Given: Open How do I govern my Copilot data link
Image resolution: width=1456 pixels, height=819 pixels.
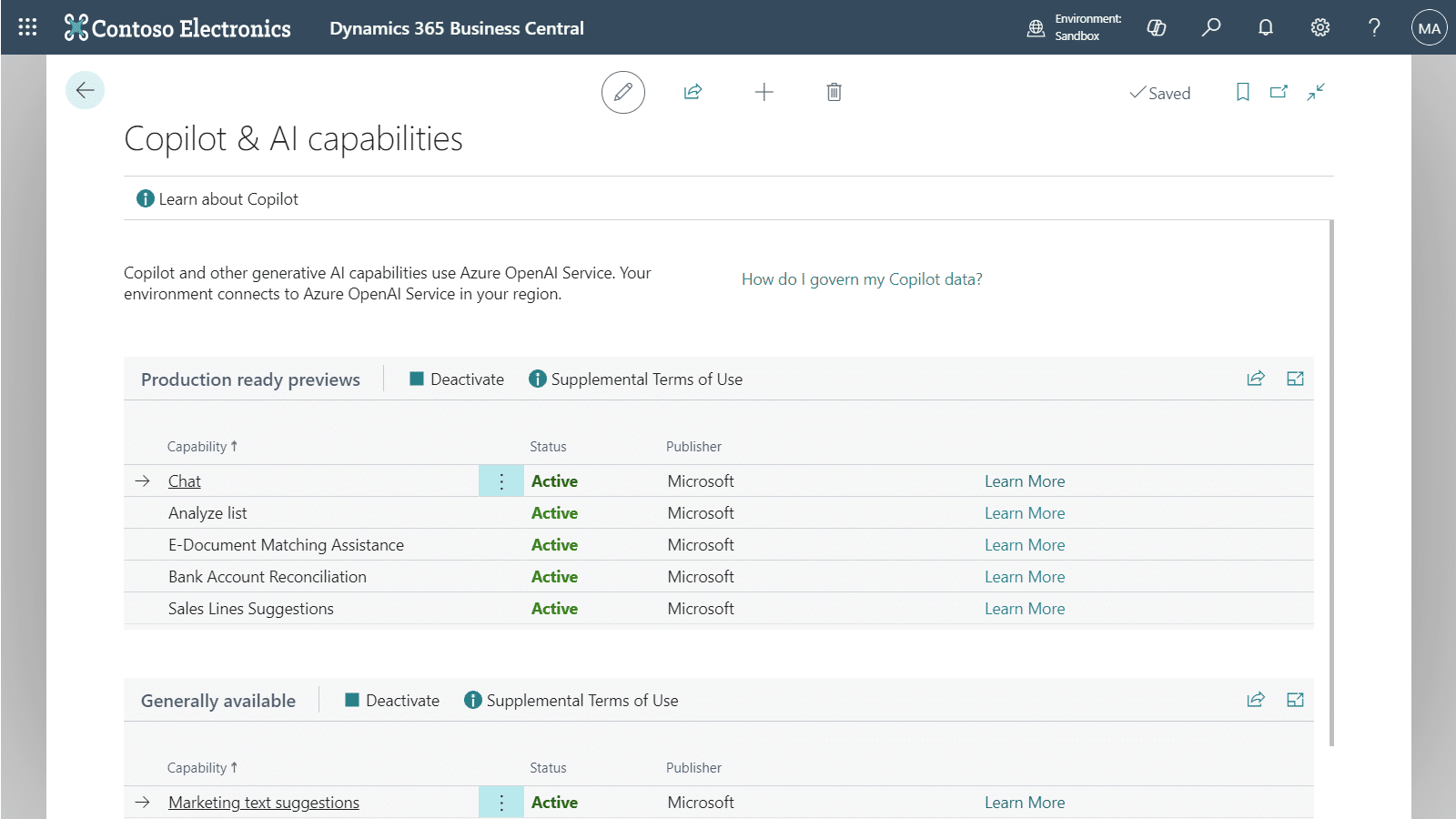Looking at the screenshot, I should point(862,279).
